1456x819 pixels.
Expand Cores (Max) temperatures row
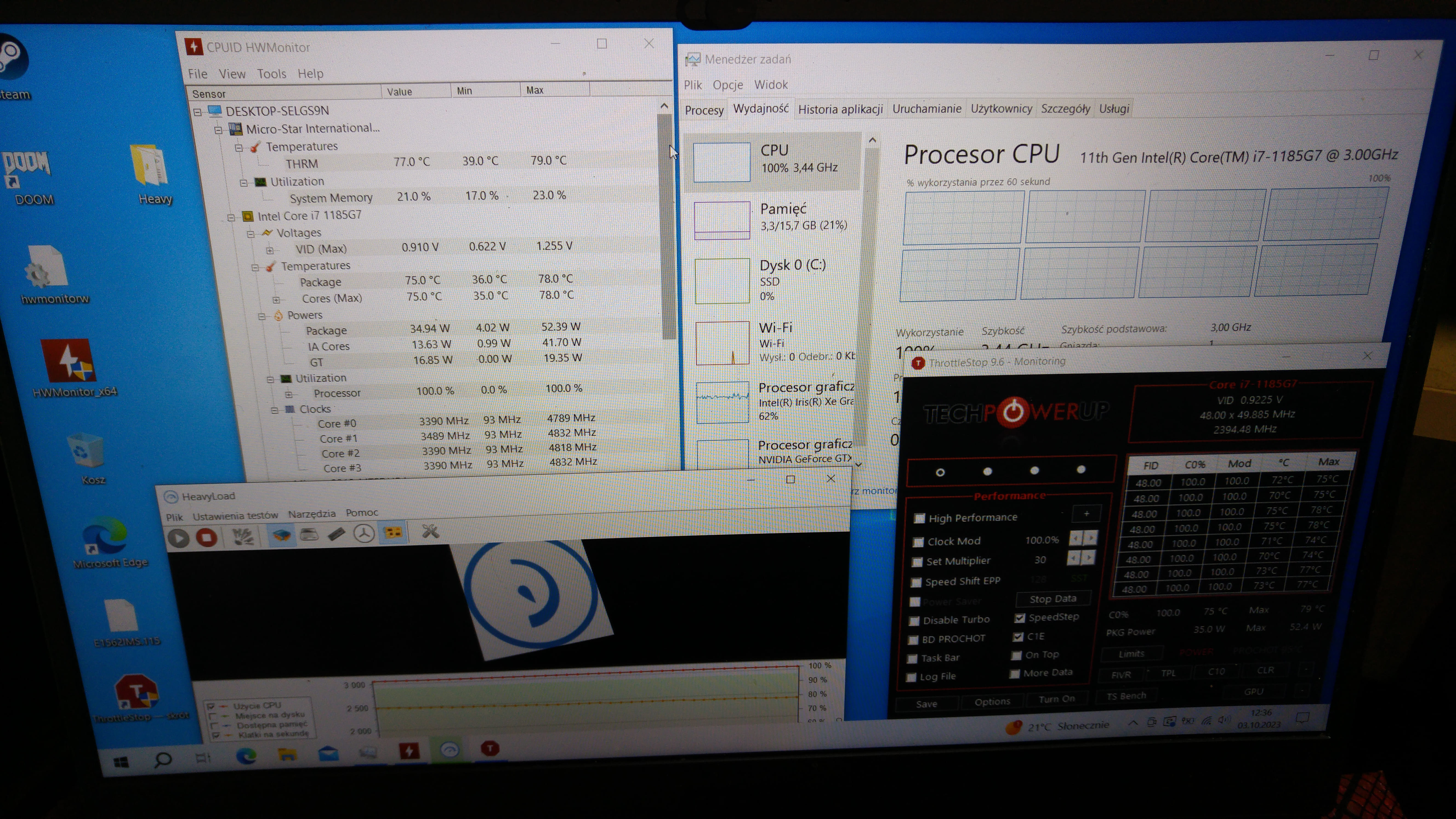[276, 300]
